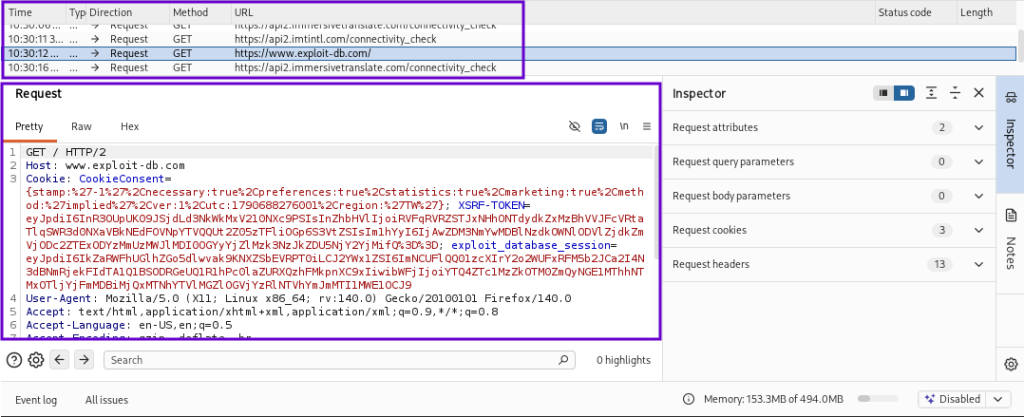Select the 10:30:16 immersivetranslate request row
The width and height of the screenshot is (1024, 417).
(509, 68)
